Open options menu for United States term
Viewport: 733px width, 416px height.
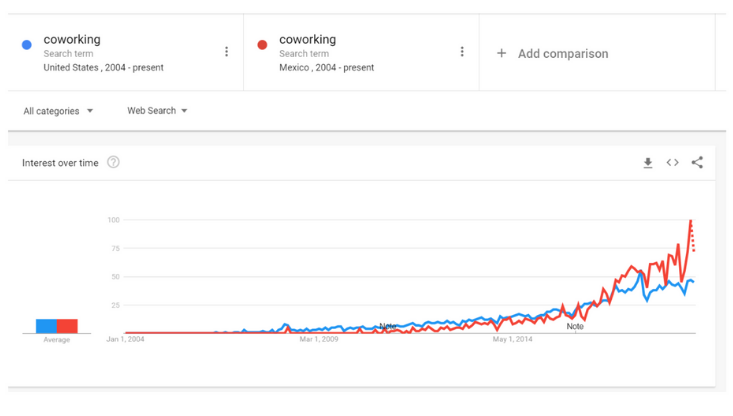(227, 52)
